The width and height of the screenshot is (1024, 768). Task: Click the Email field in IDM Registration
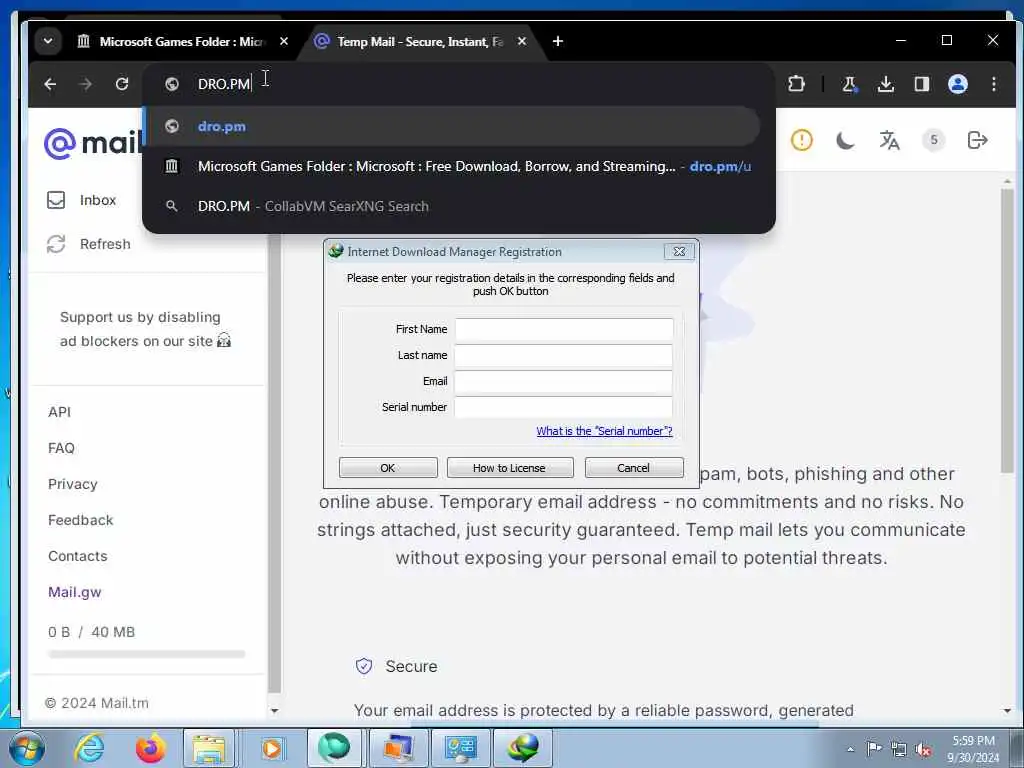(564, 381)
